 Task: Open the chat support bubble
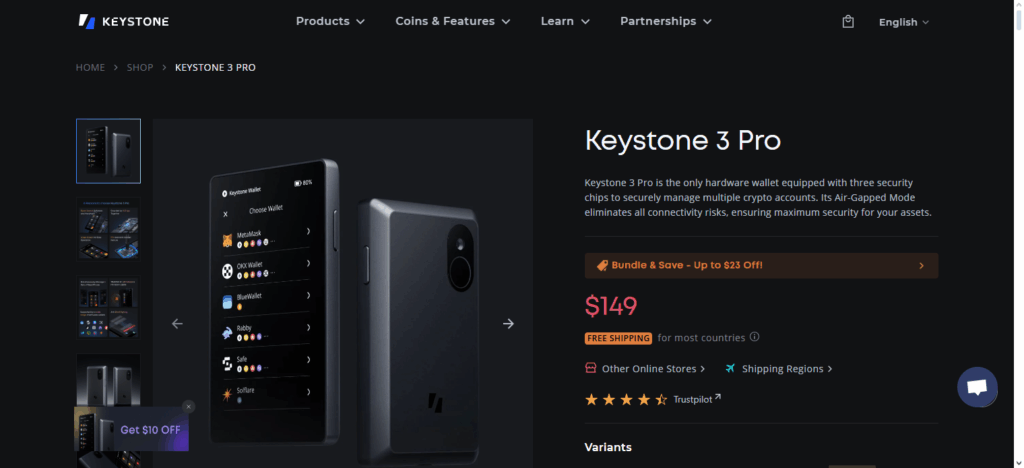point(977,387)
